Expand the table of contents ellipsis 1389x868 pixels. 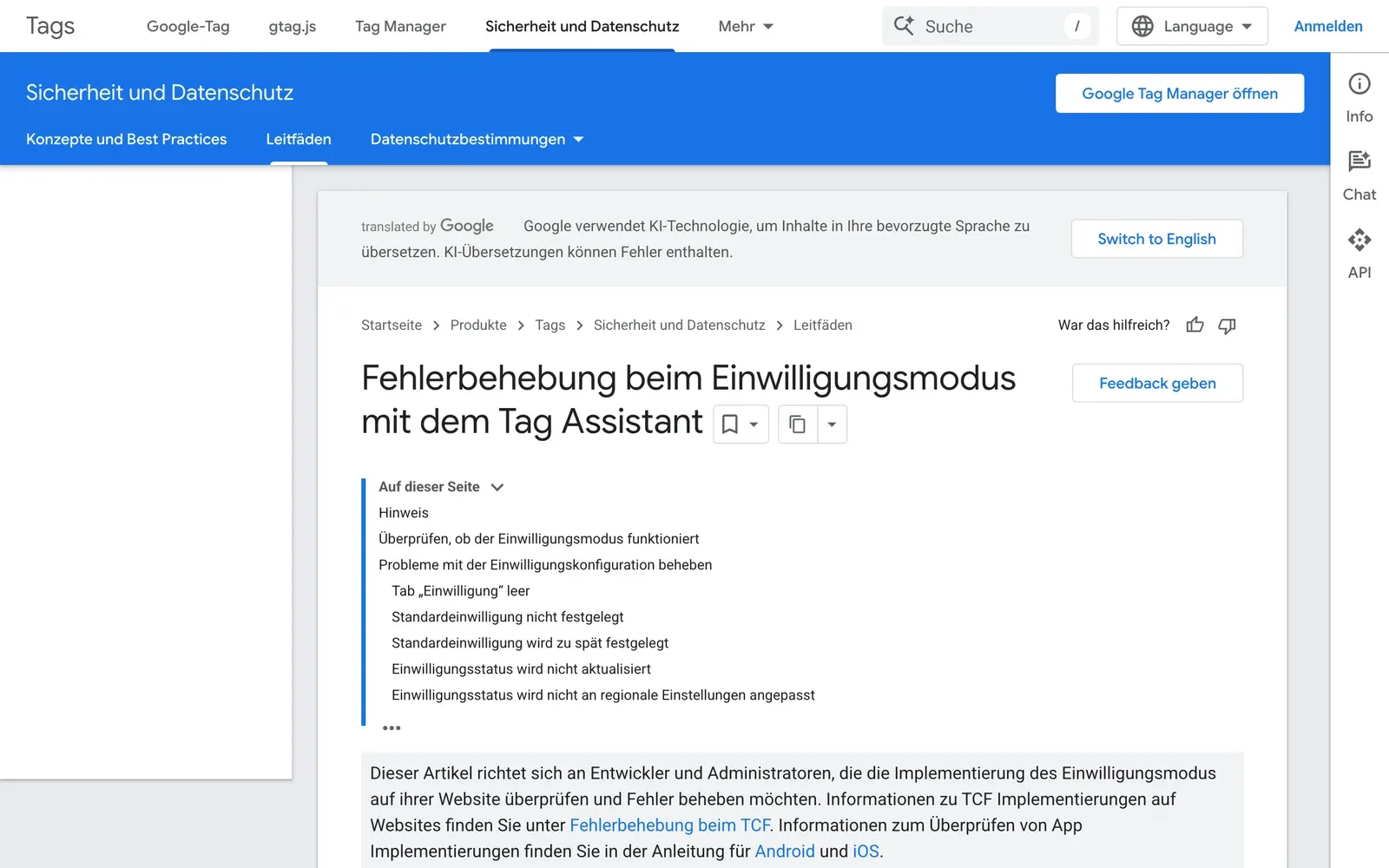point(392,728)
